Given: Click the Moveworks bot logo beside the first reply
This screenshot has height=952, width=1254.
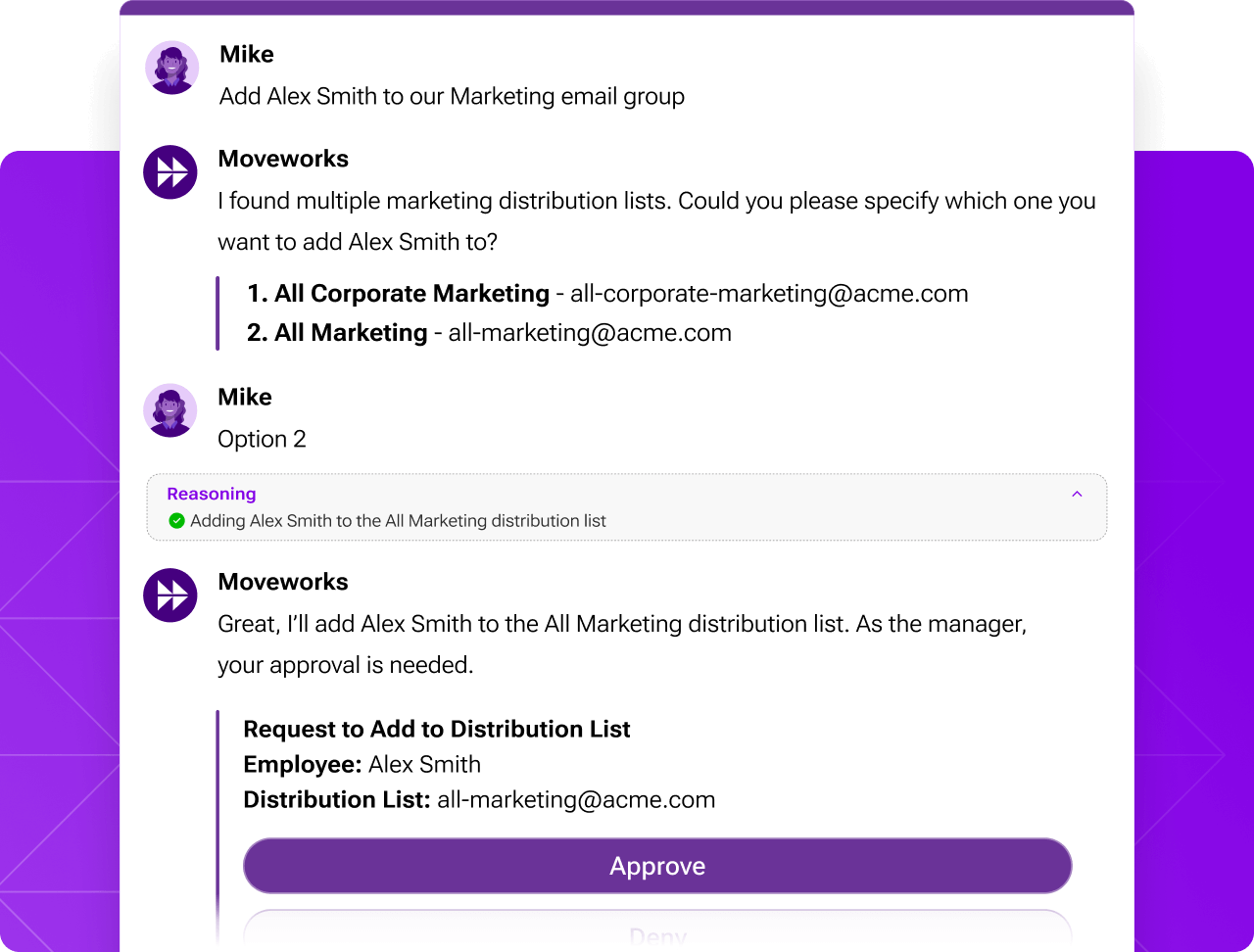Looking at the screenshot, I should [x=170, y=172].
